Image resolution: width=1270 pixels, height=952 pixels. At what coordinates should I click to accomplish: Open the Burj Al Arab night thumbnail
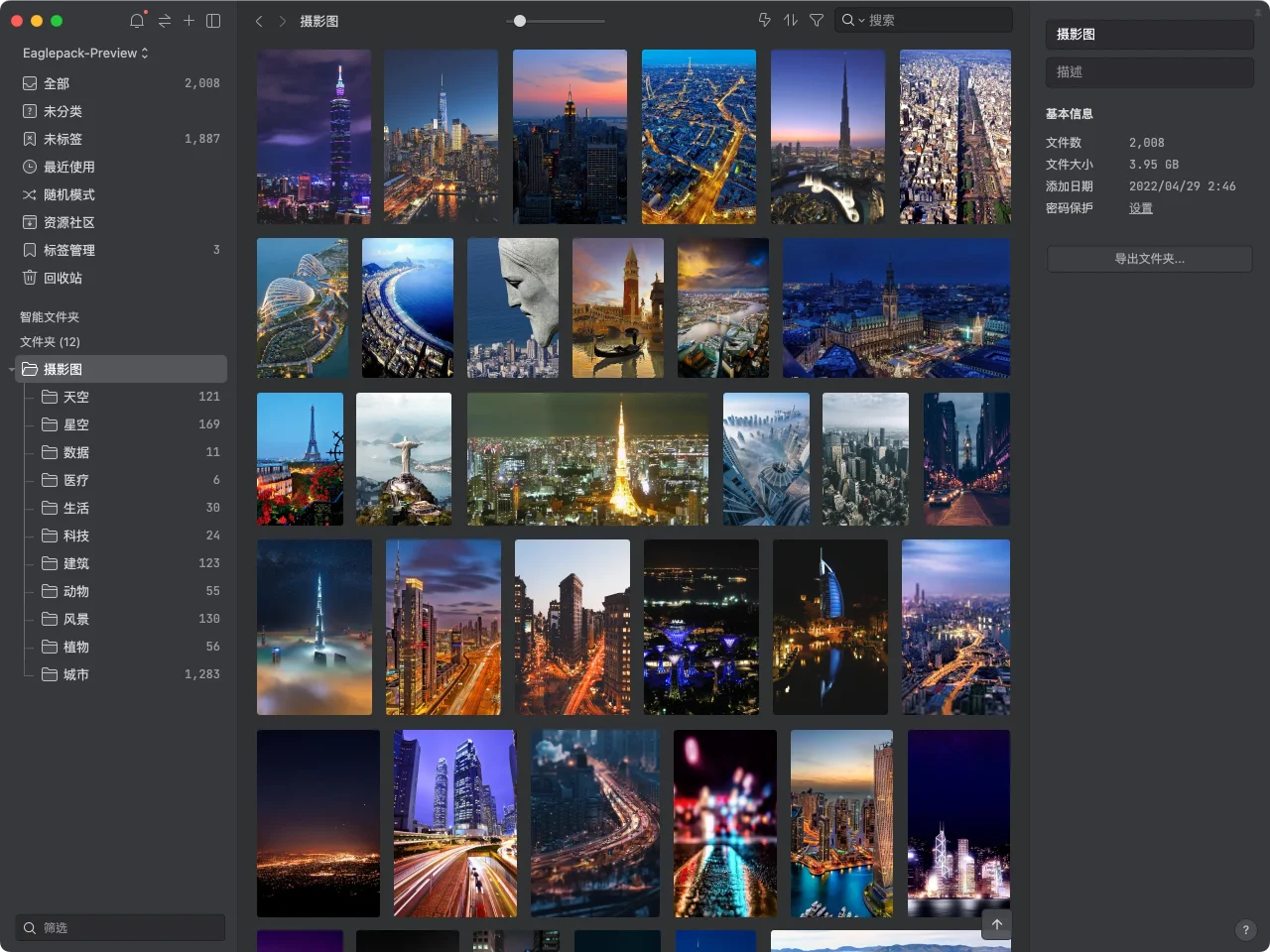[x=830, y=627]
